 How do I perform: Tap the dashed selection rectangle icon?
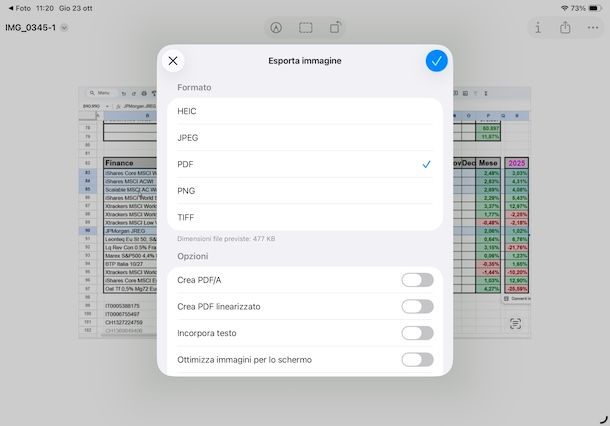(x=305, y=28)
